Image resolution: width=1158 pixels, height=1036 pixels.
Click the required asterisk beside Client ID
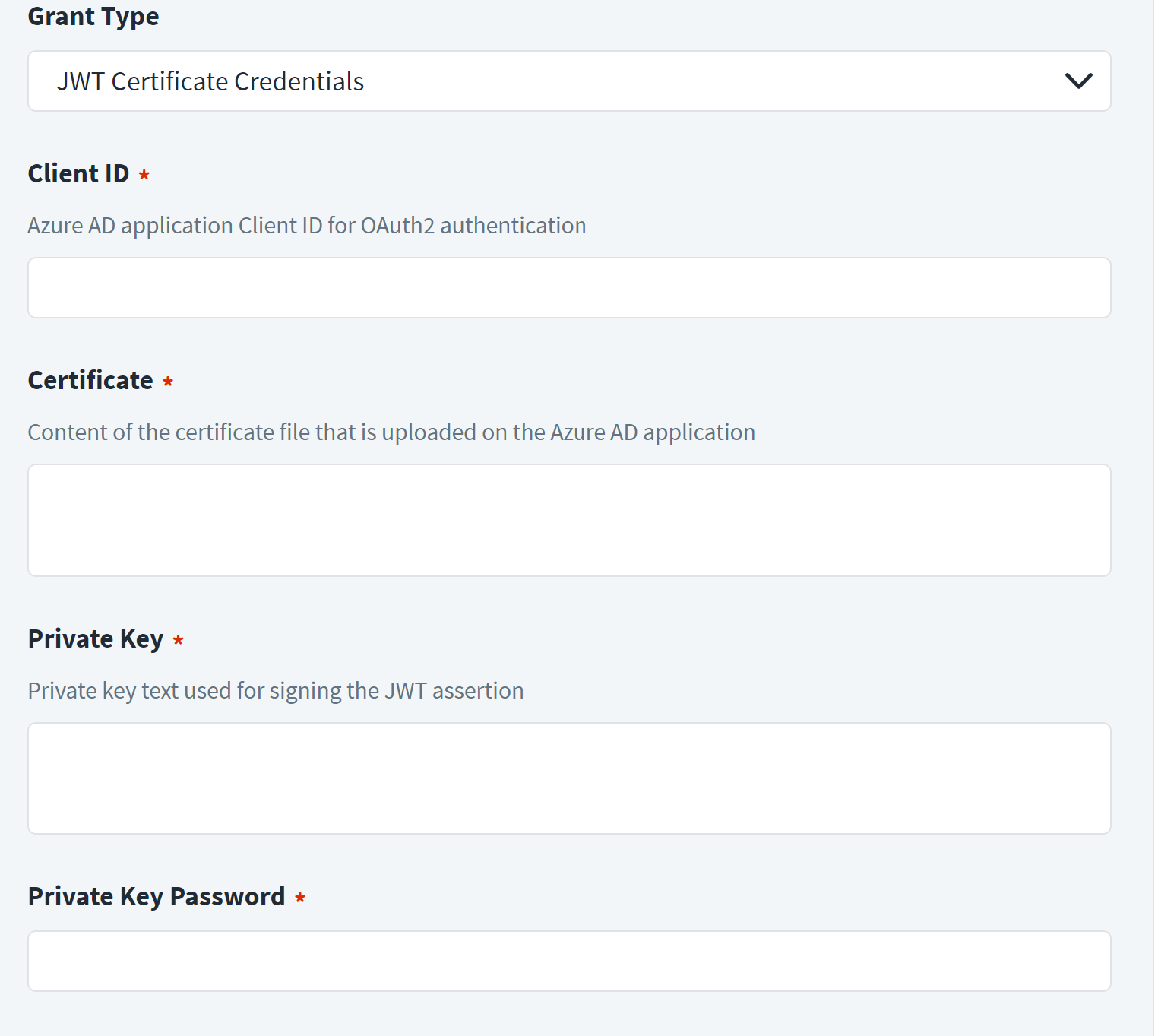(144, 175)
